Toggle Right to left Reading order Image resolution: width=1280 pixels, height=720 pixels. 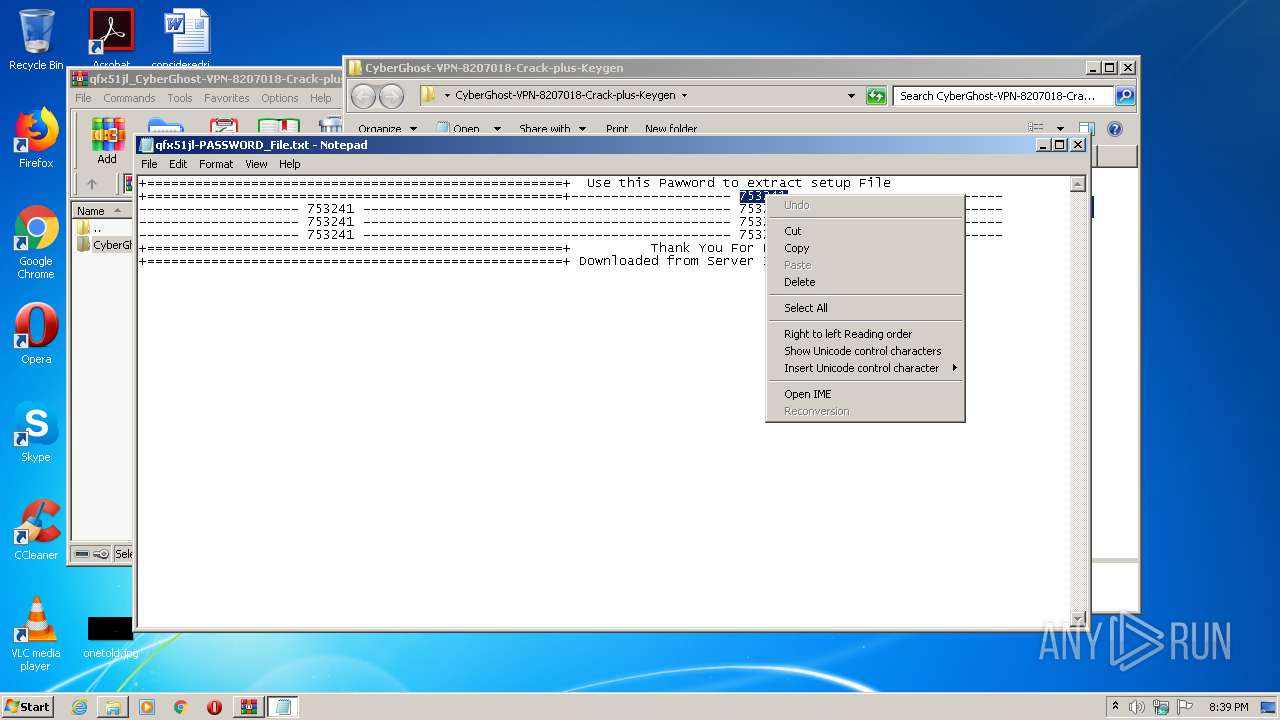tap(847, 334)
